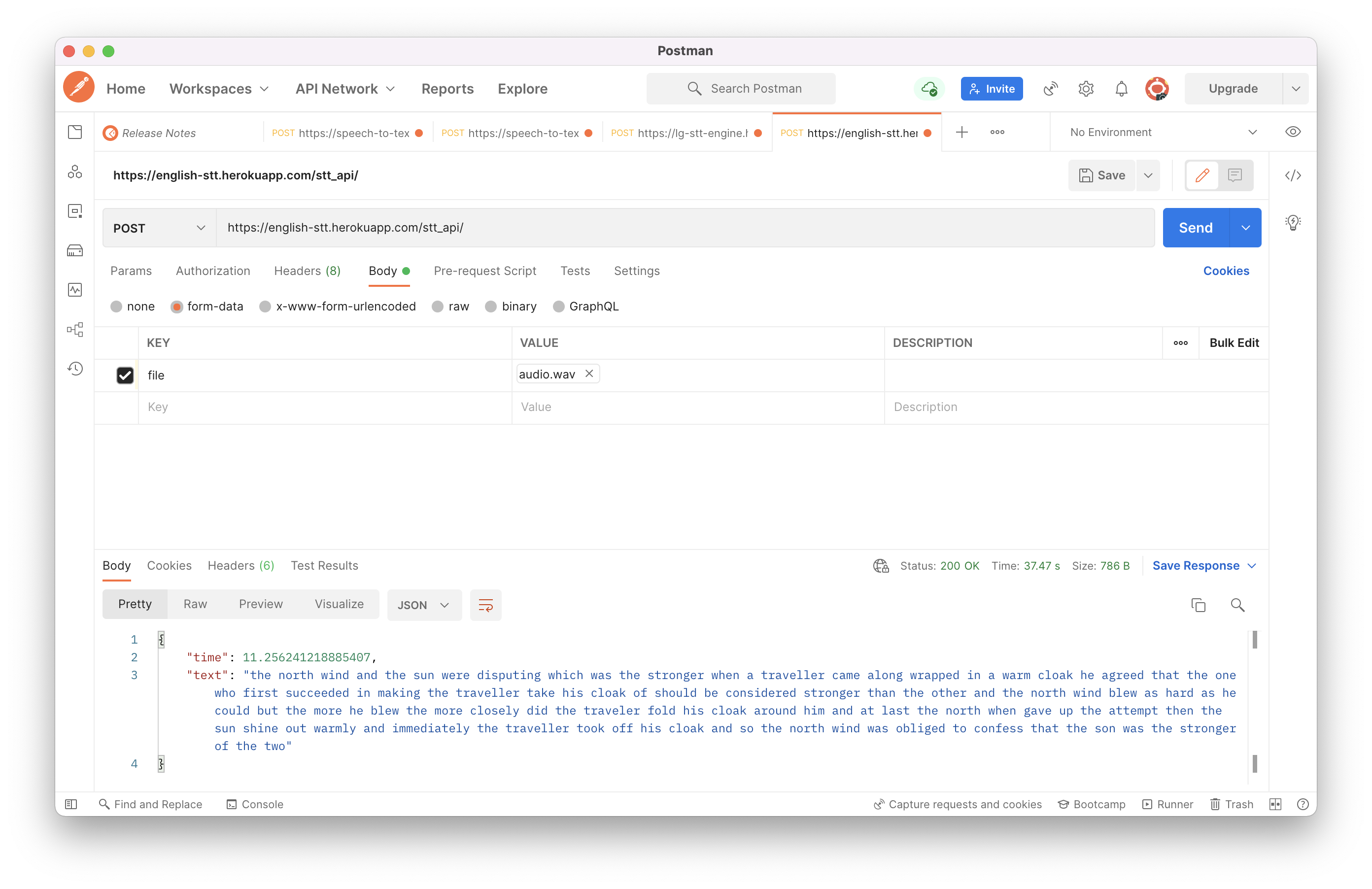Open the capture requests satellite icon in header
Image resolution: width=1372 pixels, height=889 pixels.
[1050, 88]
